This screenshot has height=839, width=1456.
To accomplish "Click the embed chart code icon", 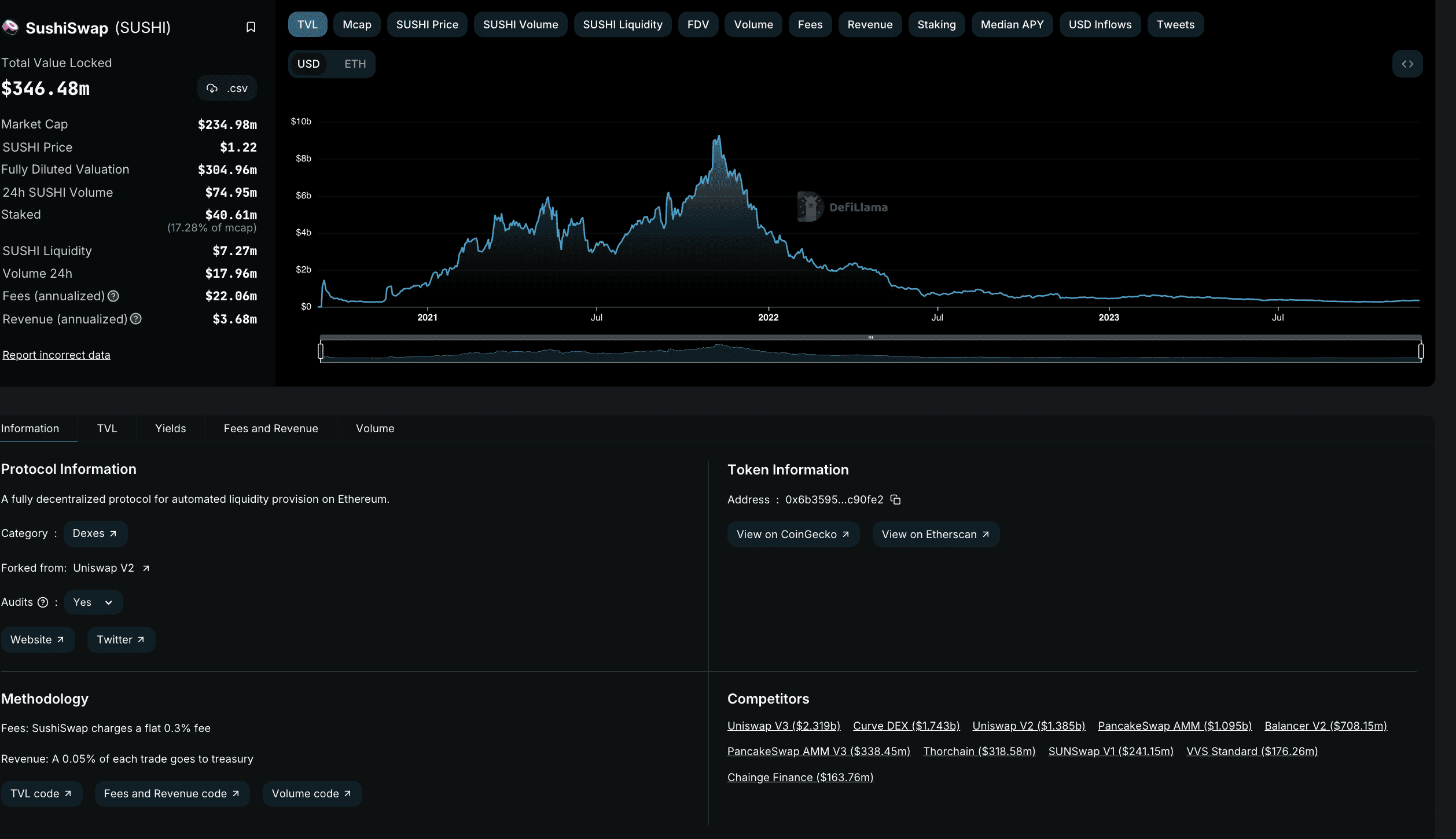I will click(1407, 64).
